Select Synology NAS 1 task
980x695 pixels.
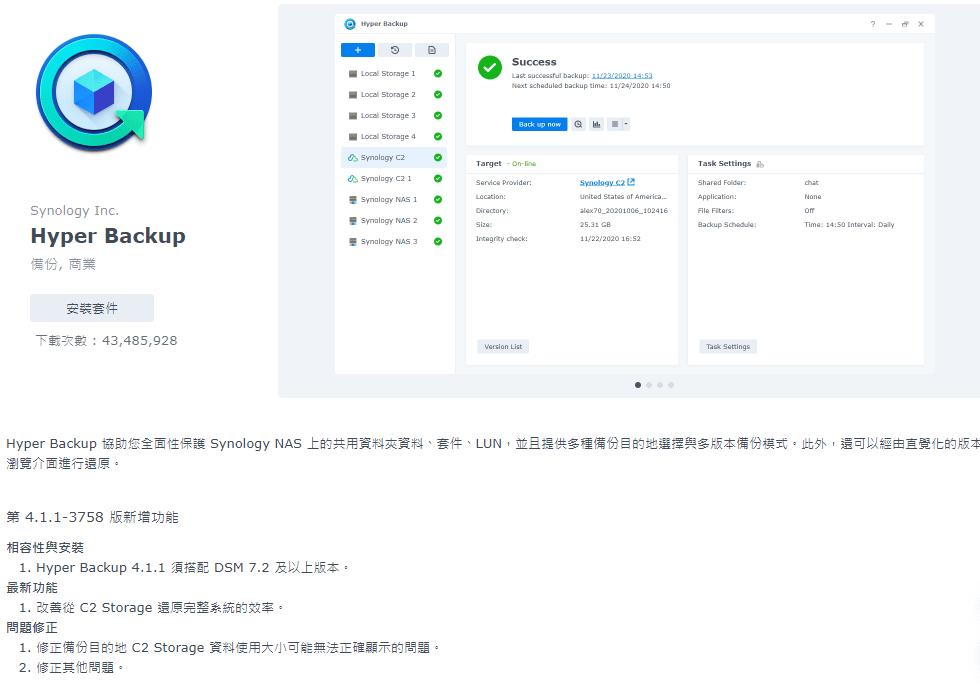coord(394,199)
